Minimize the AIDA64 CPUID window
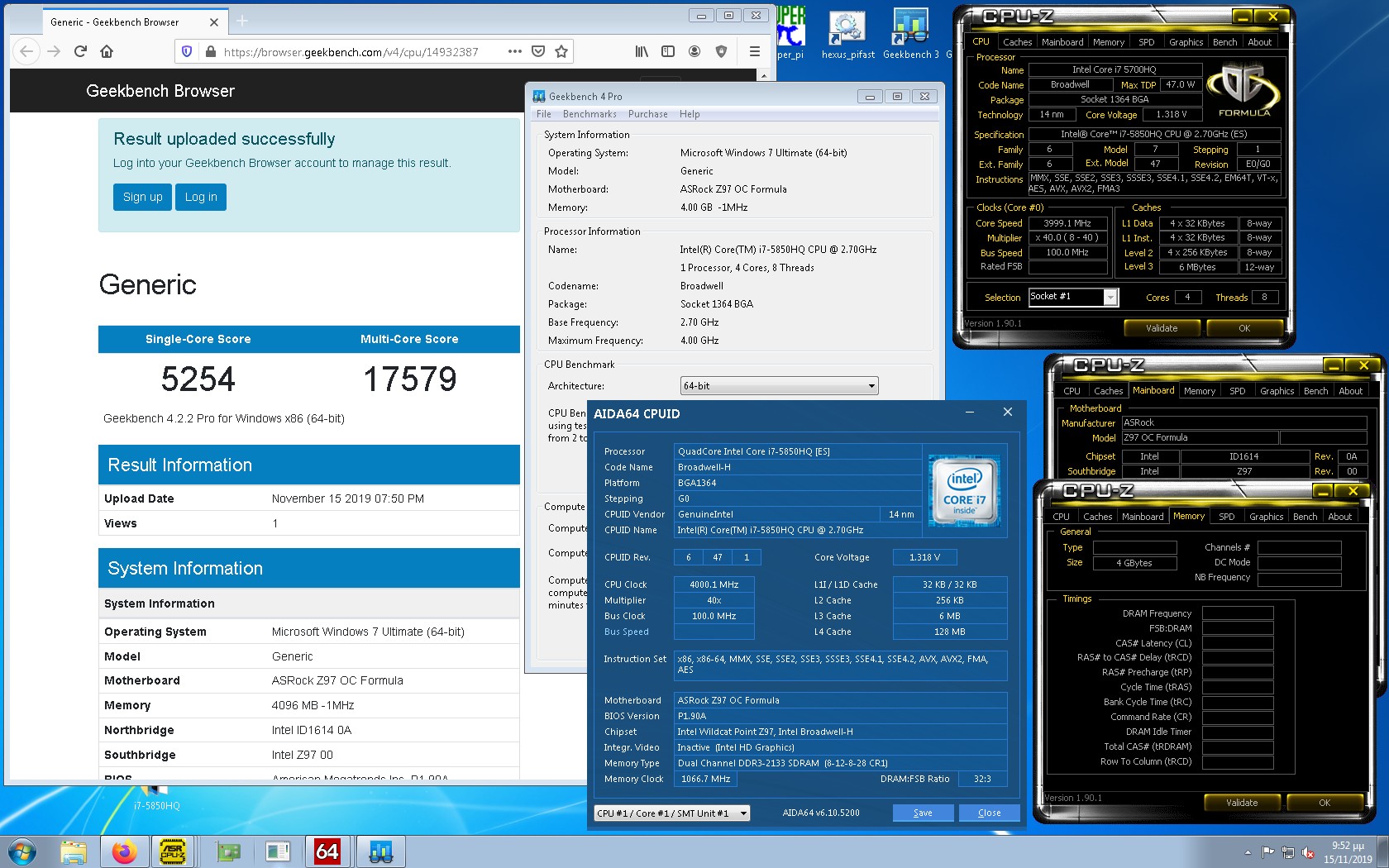Screen dimensions: 1389x868 coord(969,412)
